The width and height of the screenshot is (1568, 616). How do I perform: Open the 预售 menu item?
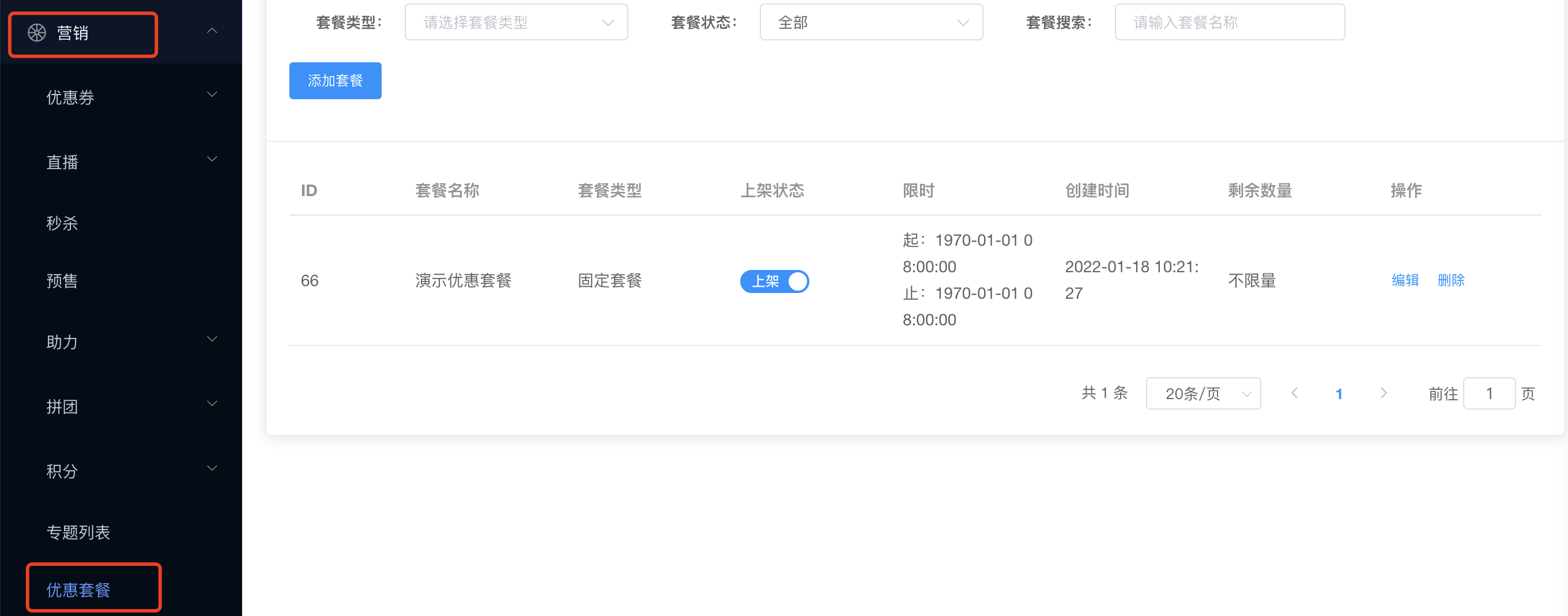click(x=62, y=281)
